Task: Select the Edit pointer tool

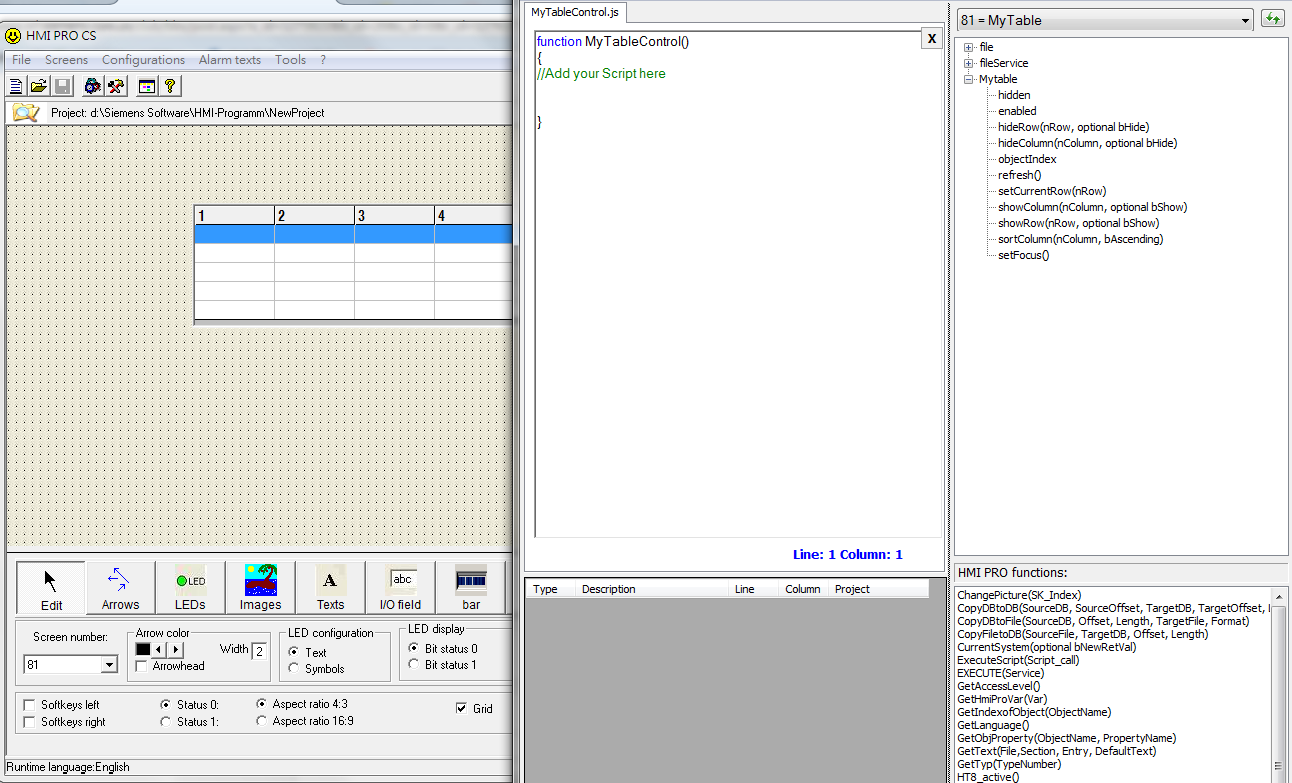Action: pyautogui.click(x=51, y=587)
